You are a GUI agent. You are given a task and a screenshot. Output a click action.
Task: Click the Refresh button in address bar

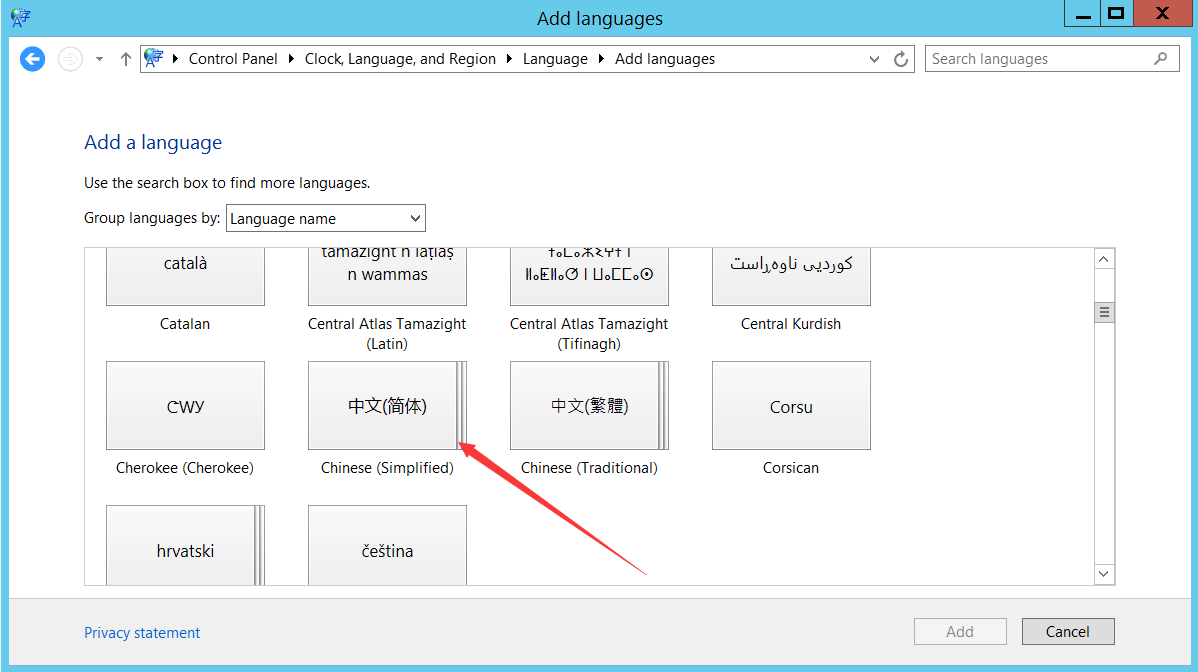(x=899, y=59)
